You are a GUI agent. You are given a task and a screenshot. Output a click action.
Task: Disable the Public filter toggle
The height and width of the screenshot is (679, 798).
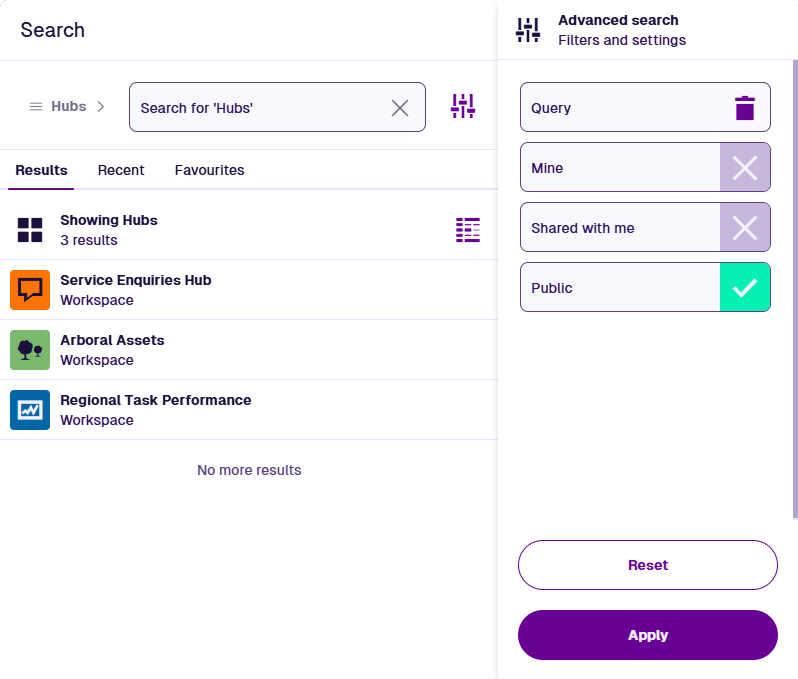(745, 288)
